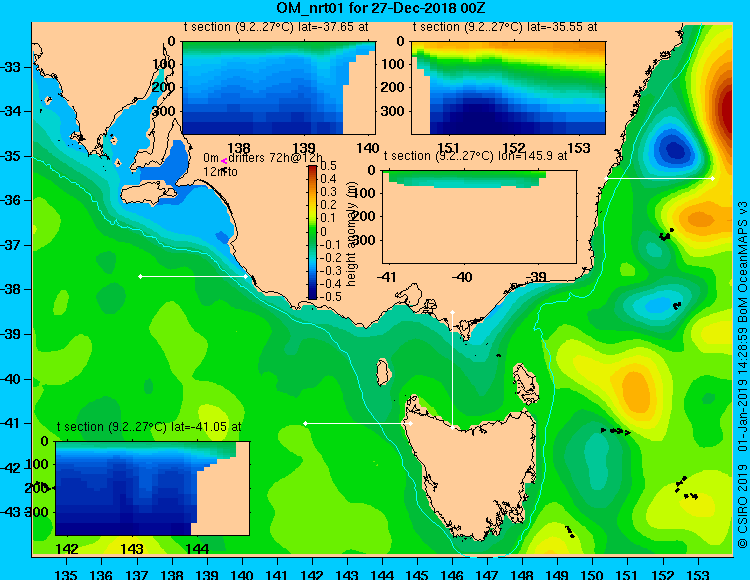This screenshot has height=580, width=750.
Task: Click the 152 label under the lat=-35.55 inset
Action: click(x=514, y=148)
